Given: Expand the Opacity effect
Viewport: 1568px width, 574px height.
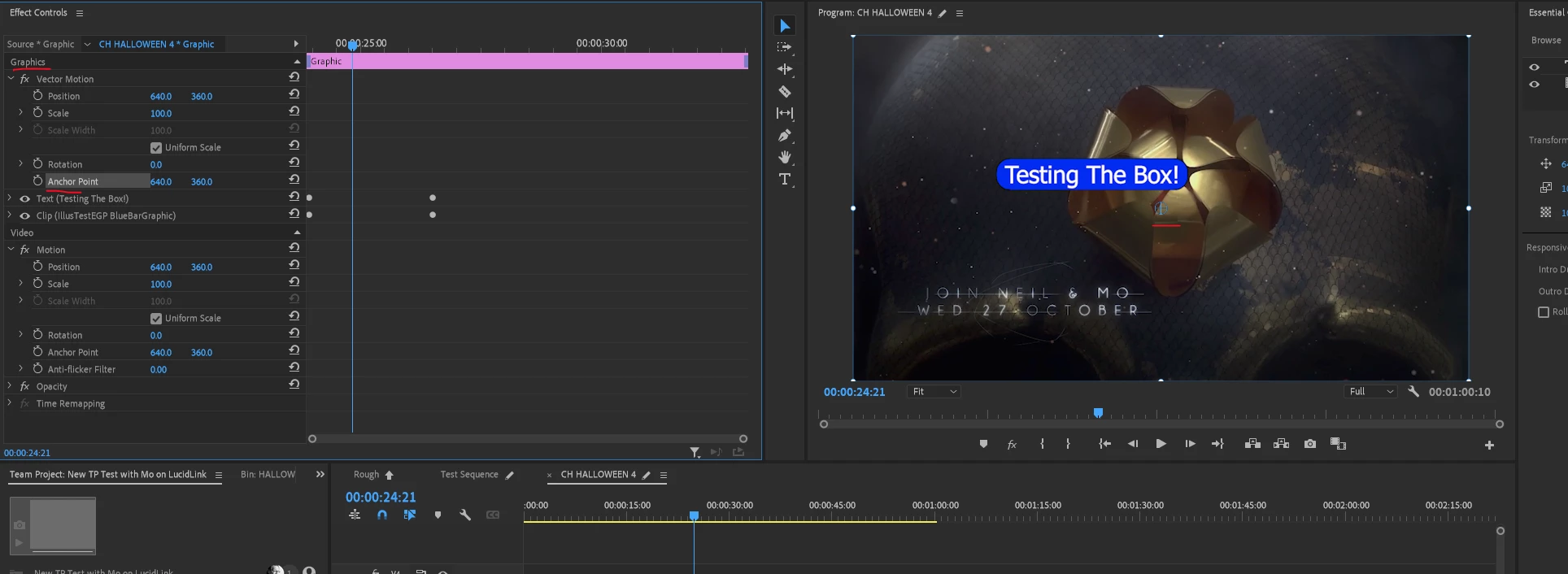Looking at the screenshot, I should click(x=10, y=385).
